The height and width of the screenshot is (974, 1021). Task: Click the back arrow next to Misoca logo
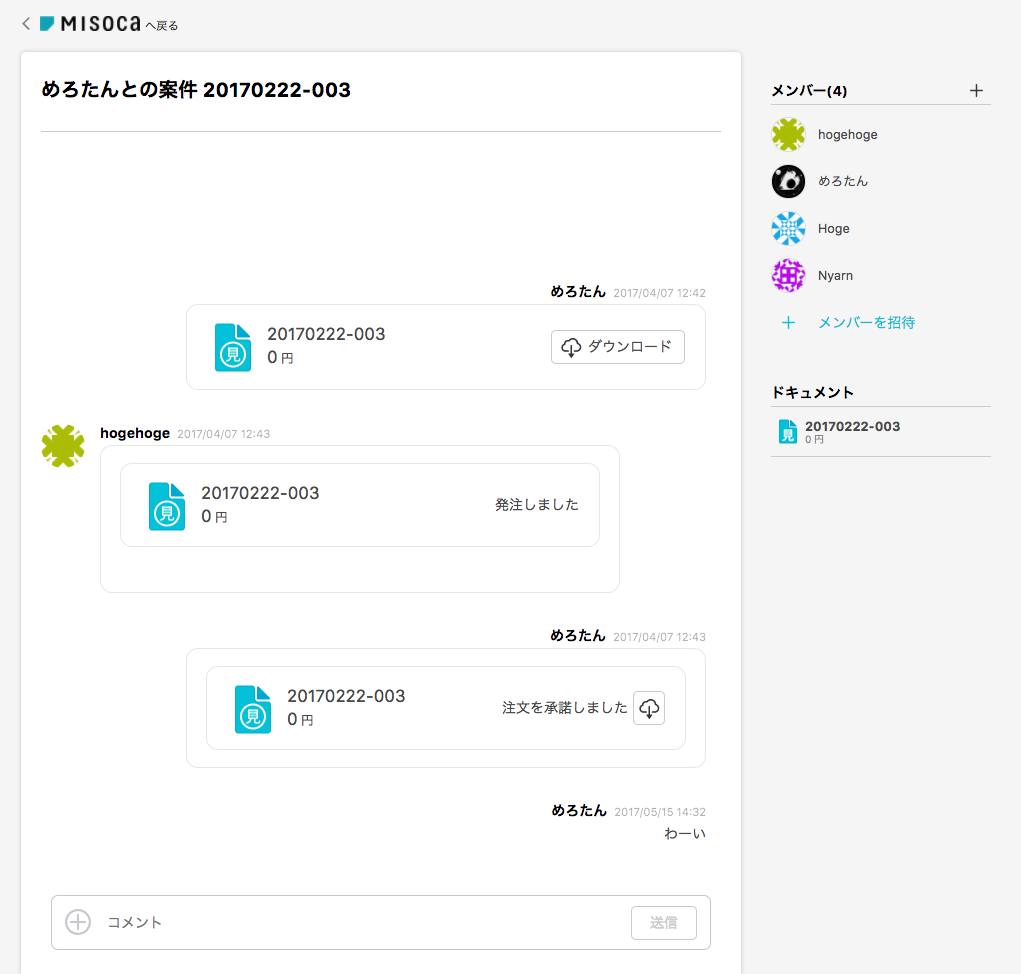click(26, 24)
